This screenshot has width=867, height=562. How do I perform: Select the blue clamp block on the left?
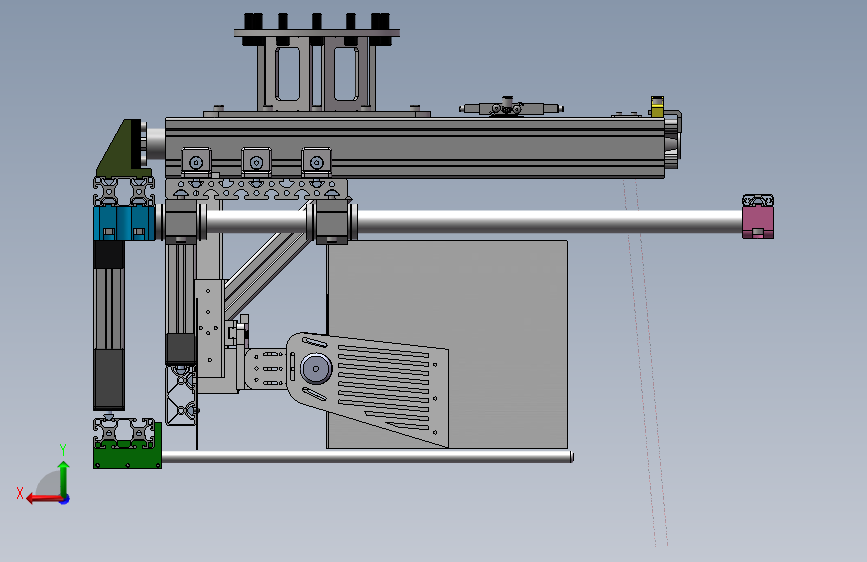pos(124,223)
